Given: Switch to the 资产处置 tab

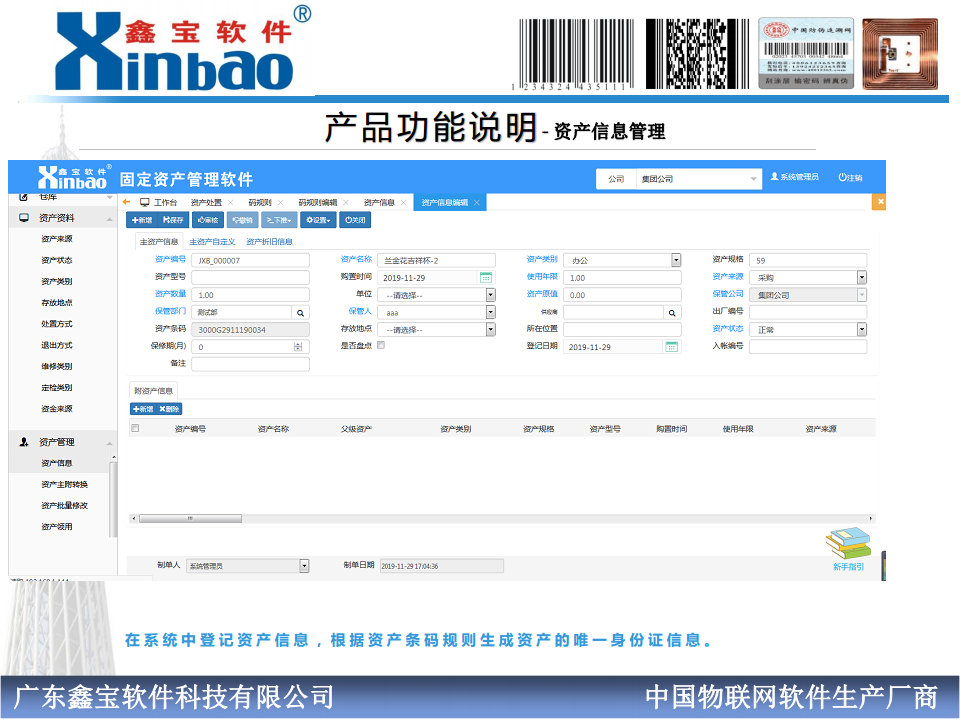Looking at the screenshot, I should (x=206, y=203).
